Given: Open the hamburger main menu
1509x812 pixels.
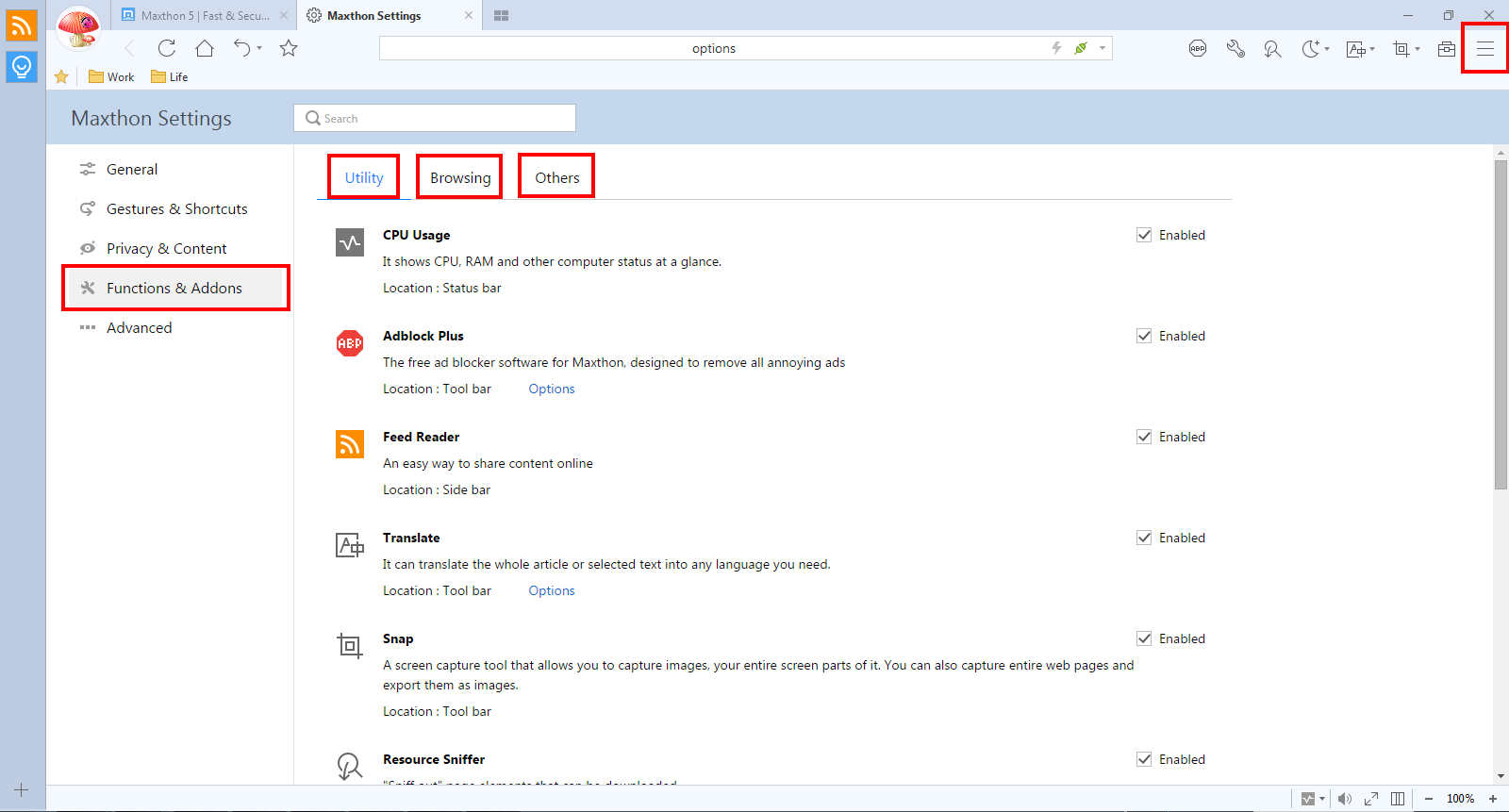Looking at the screenshot, I should [1485, 48].
